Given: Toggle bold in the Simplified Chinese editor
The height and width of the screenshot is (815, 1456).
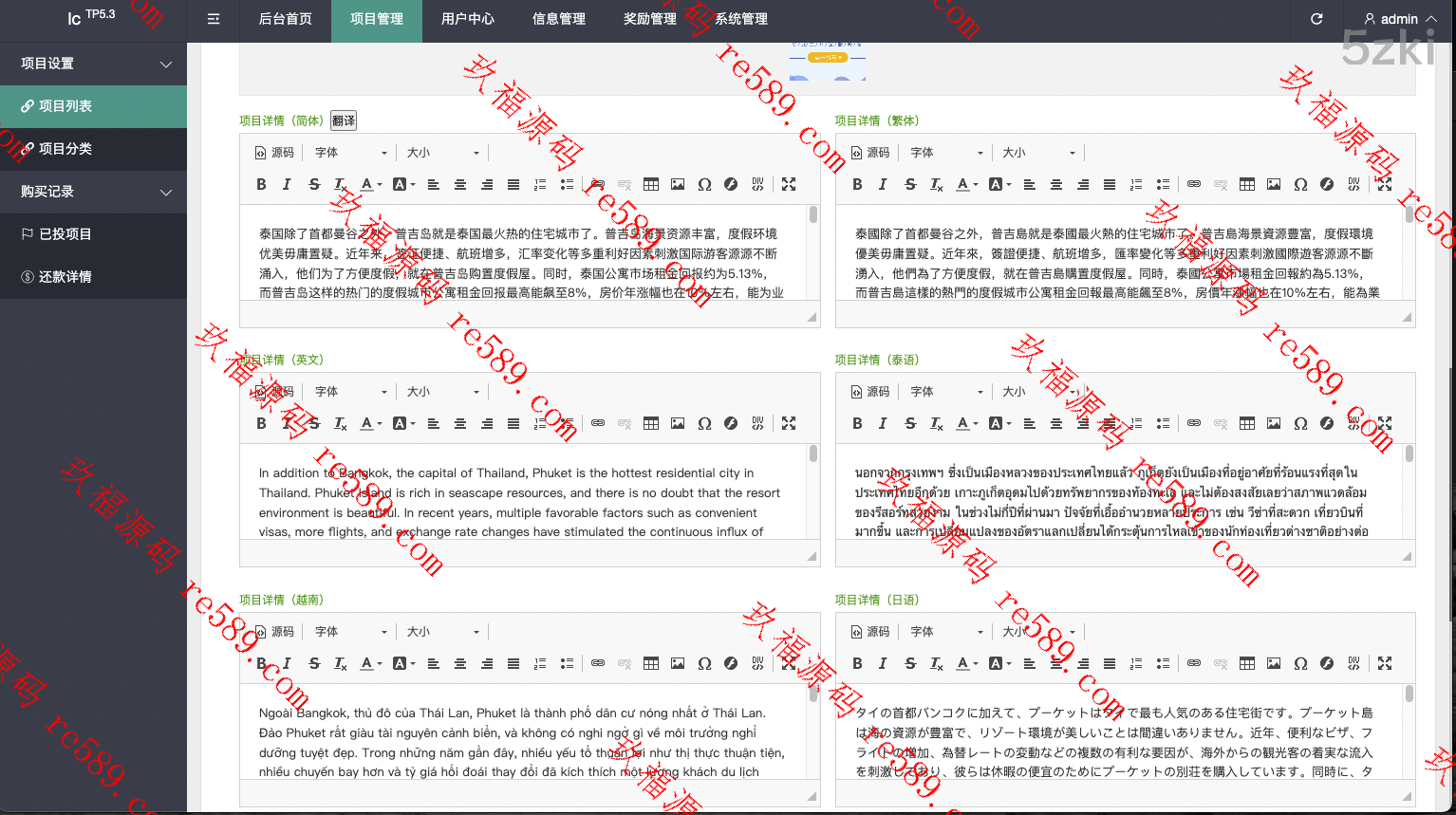Looking at the screenshot, I should [x=261, y=184].
